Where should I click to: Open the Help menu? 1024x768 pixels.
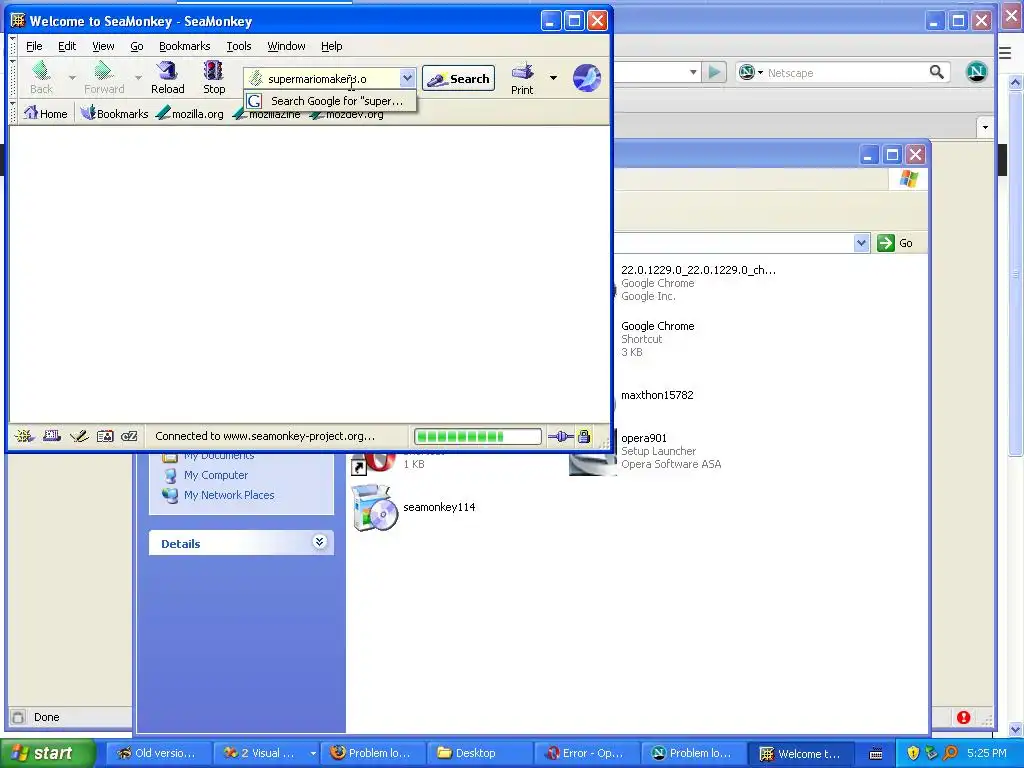pyautogui.click(x=331, y=46)
